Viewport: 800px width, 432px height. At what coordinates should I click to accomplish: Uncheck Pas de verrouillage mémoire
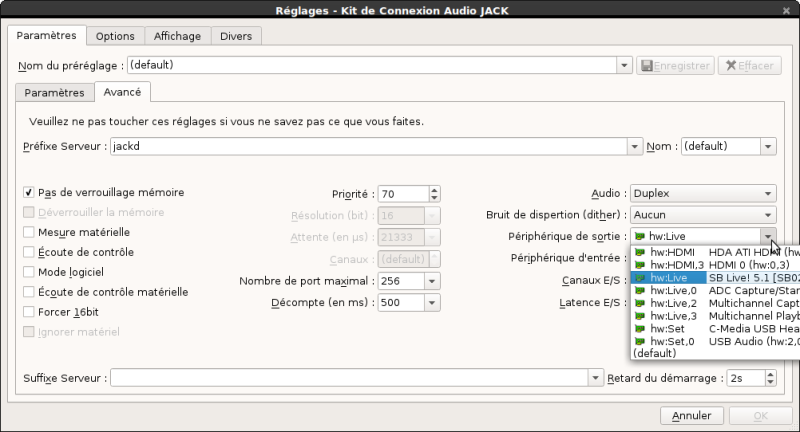[x=29, y=192]
